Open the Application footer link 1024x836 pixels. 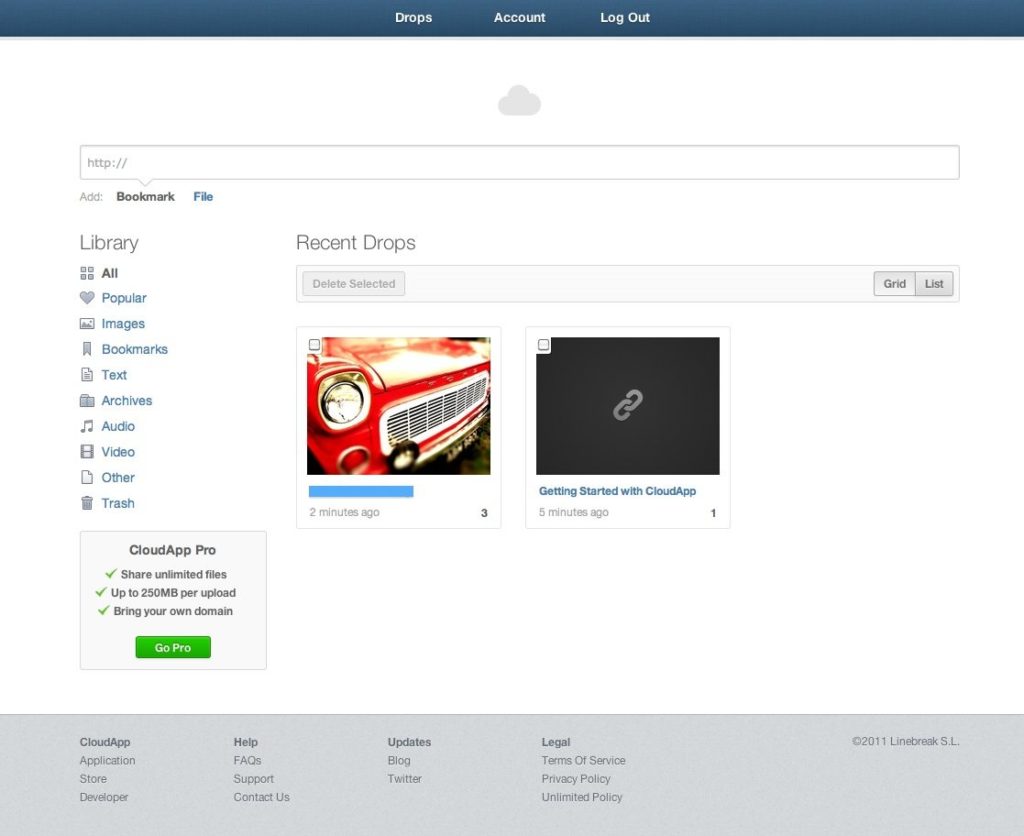pos(107,760)
